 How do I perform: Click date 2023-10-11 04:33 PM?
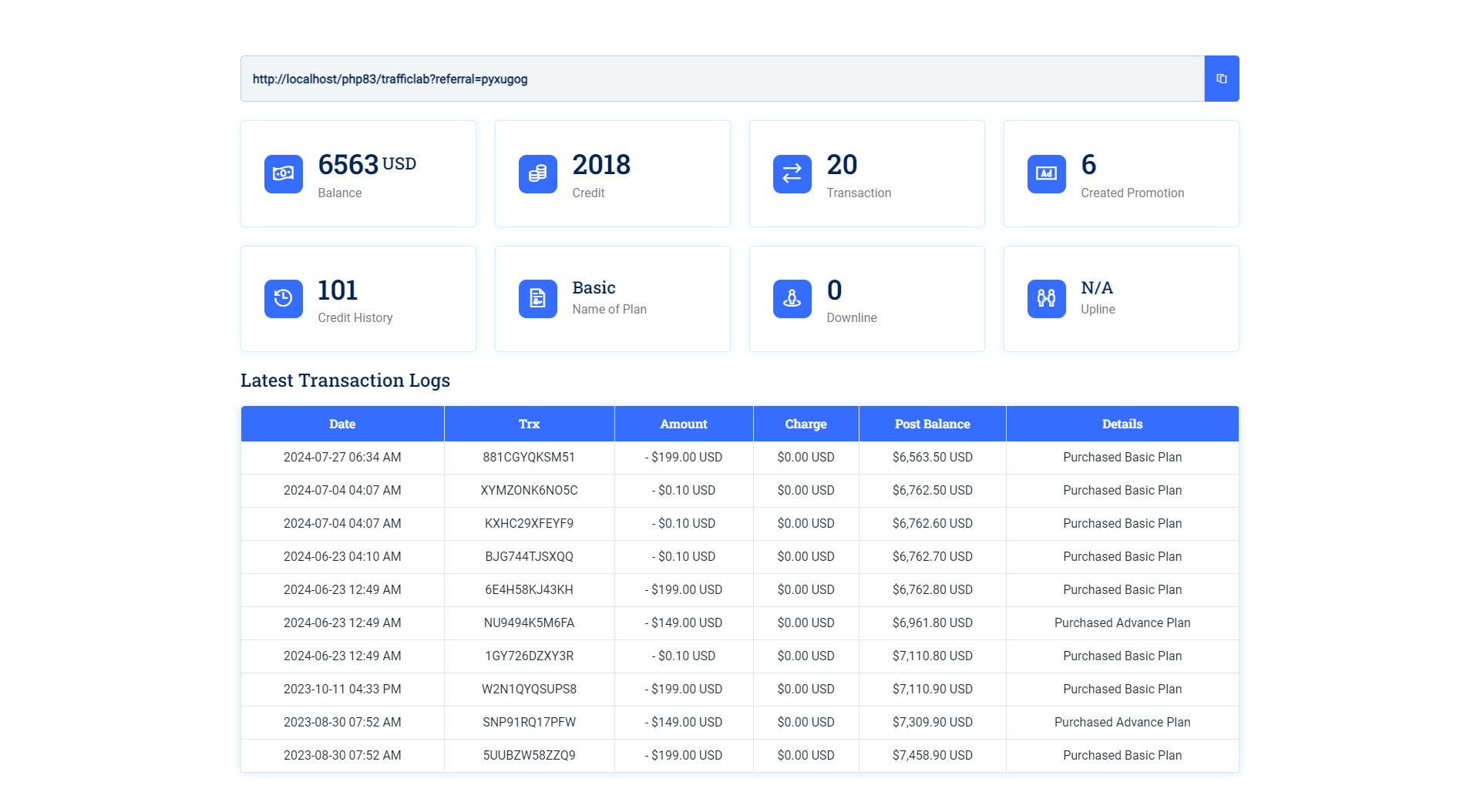342,690
